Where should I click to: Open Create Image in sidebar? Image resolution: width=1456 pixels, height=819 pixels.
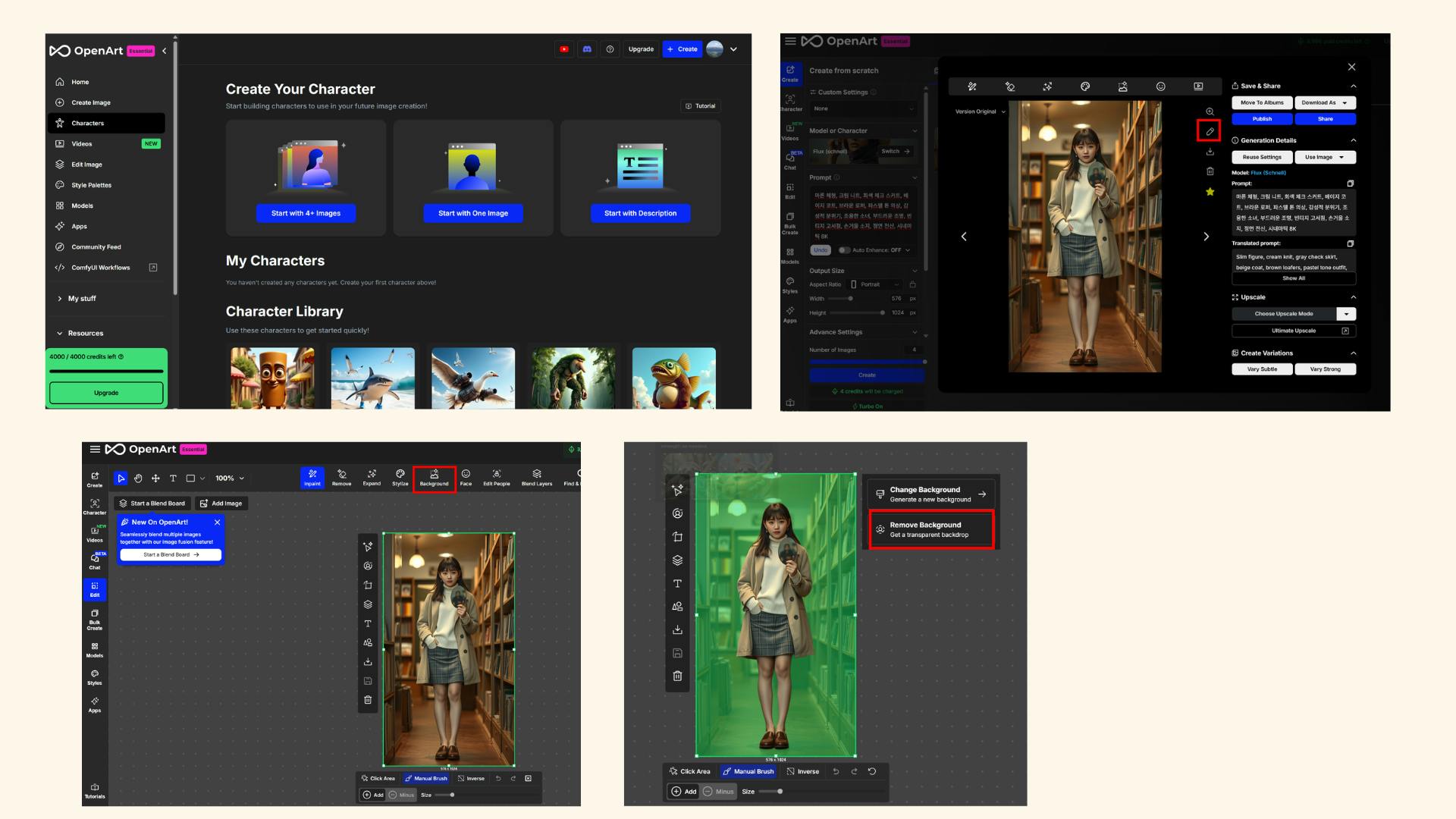pyautogui.click(x=106, y=102)
